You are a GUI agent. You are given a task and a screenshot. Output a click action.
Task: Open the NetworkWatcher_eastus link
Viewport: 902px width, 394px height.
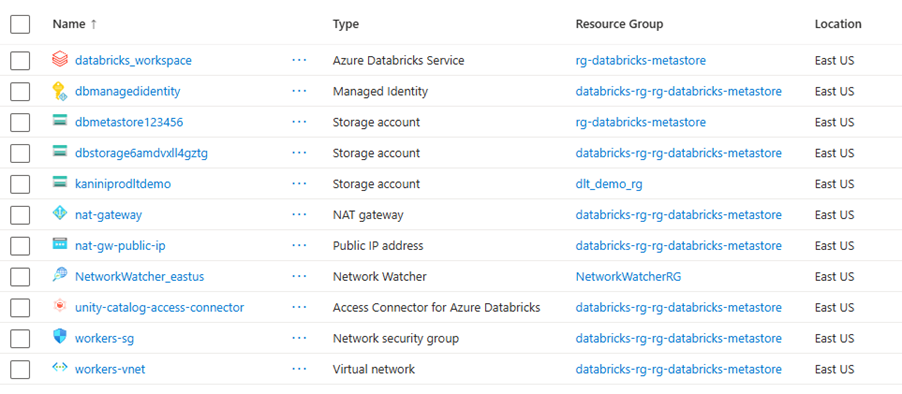coord(139,277)
